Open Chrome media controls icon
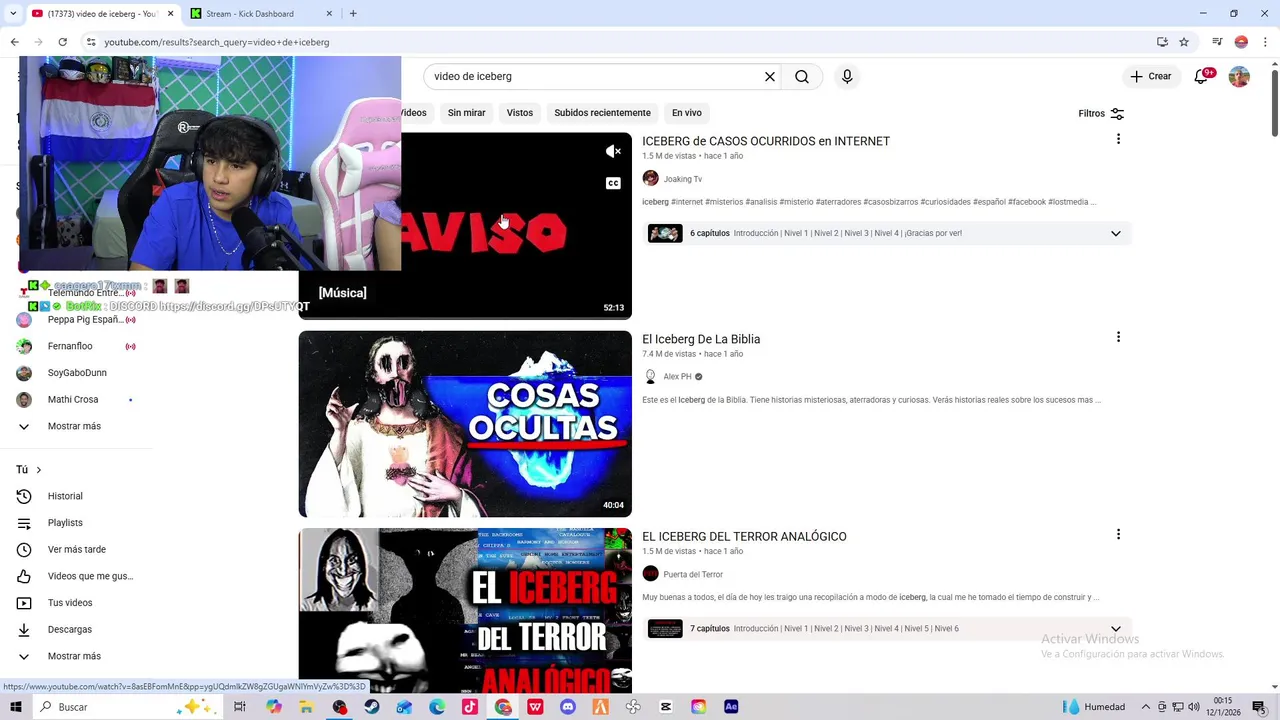 pyautogui.click(x=1217, y=42)
